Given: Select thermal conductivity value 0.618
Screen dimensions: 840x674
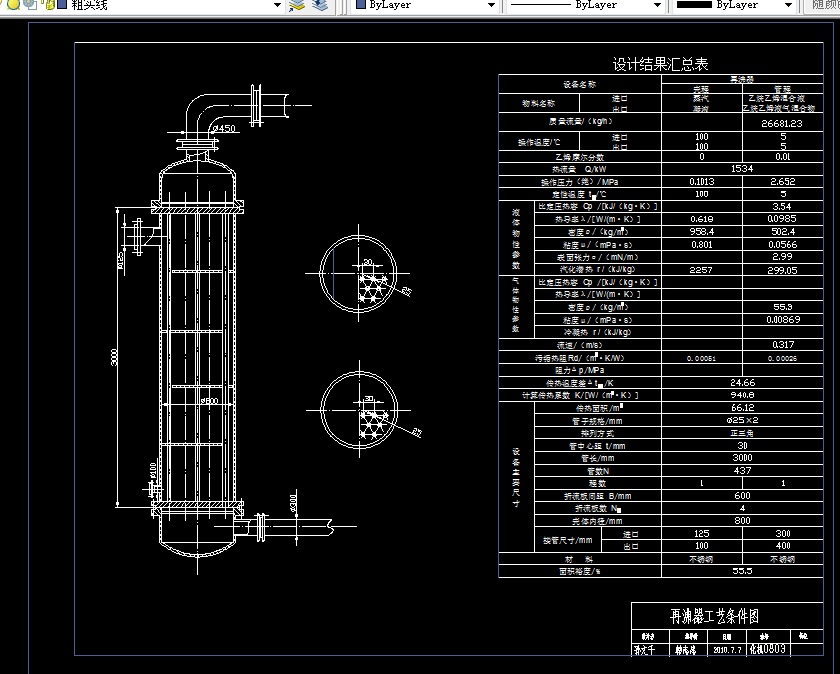Looking at the screenshot, I should pyautogui.click(x=702, y=219).
